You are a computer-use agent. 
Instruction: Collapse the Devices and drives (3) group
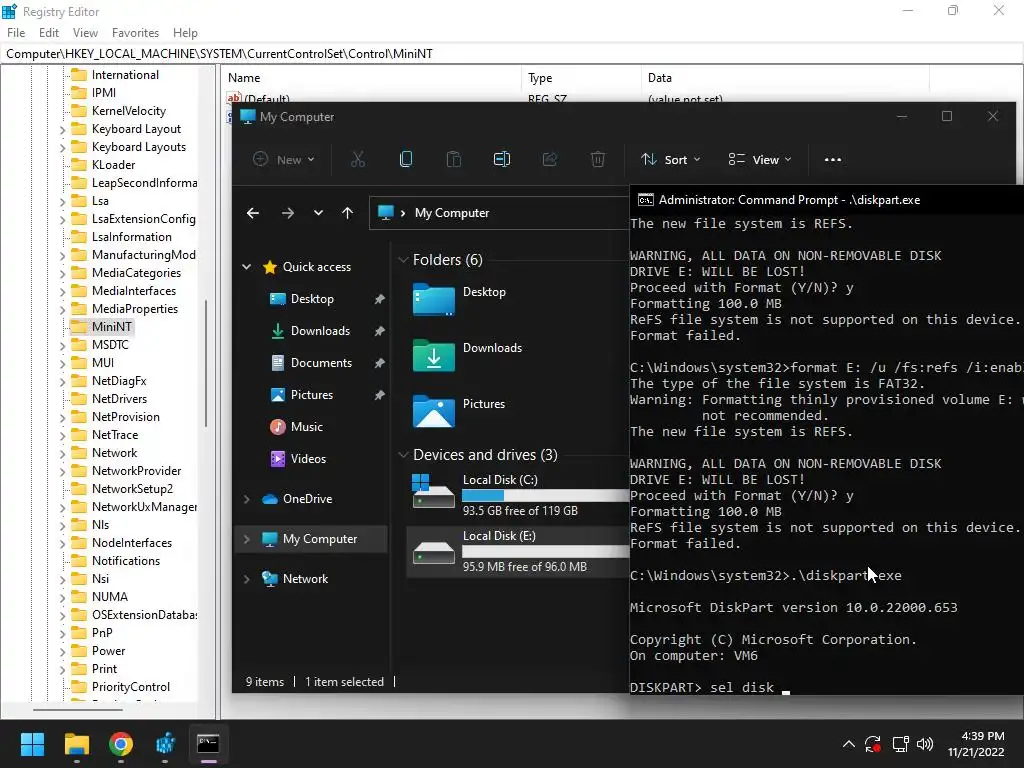(403, 455)
